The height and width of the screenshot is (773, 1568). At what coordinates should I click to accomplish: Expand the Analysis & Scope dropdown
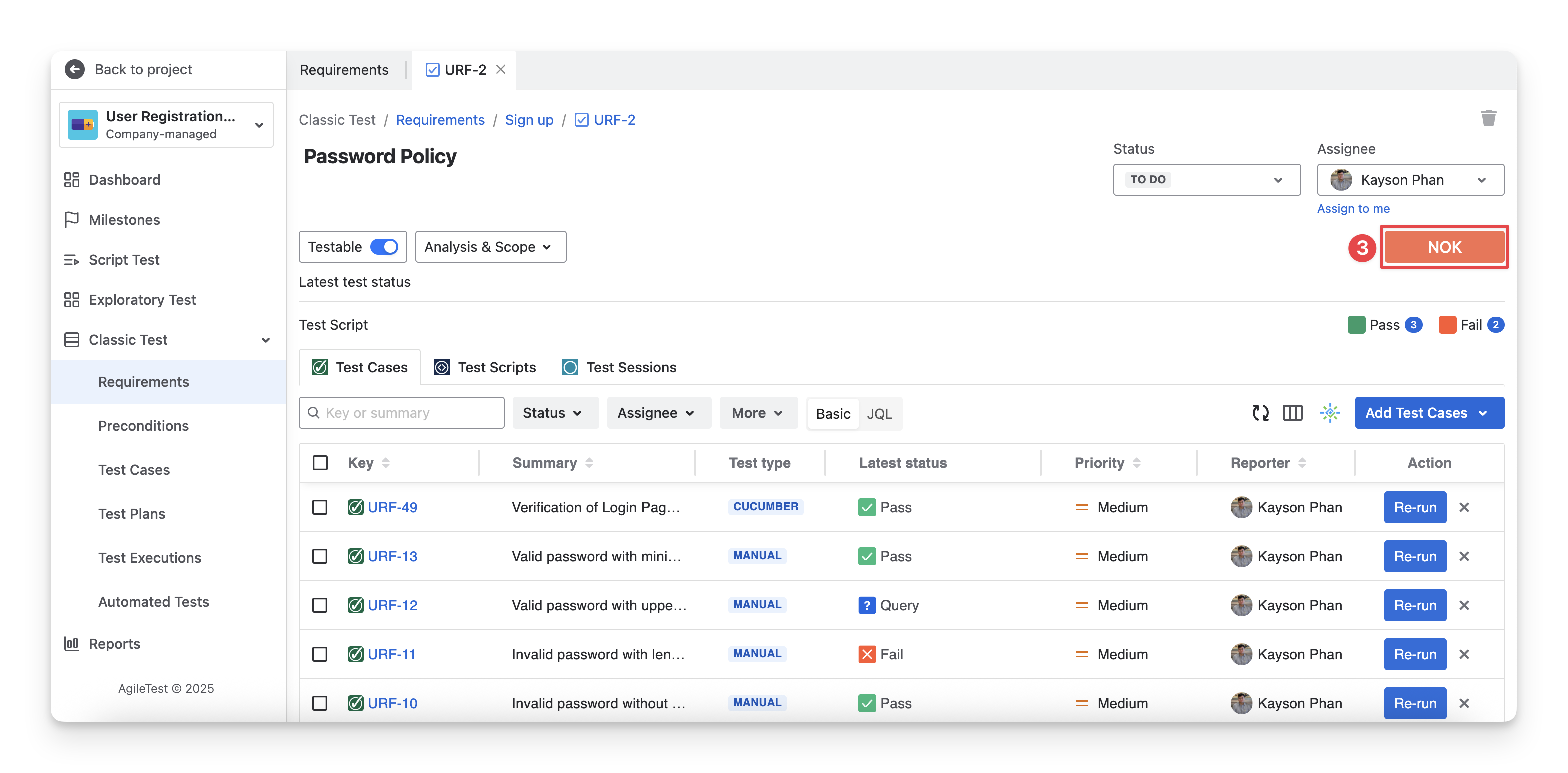[490, 247]
